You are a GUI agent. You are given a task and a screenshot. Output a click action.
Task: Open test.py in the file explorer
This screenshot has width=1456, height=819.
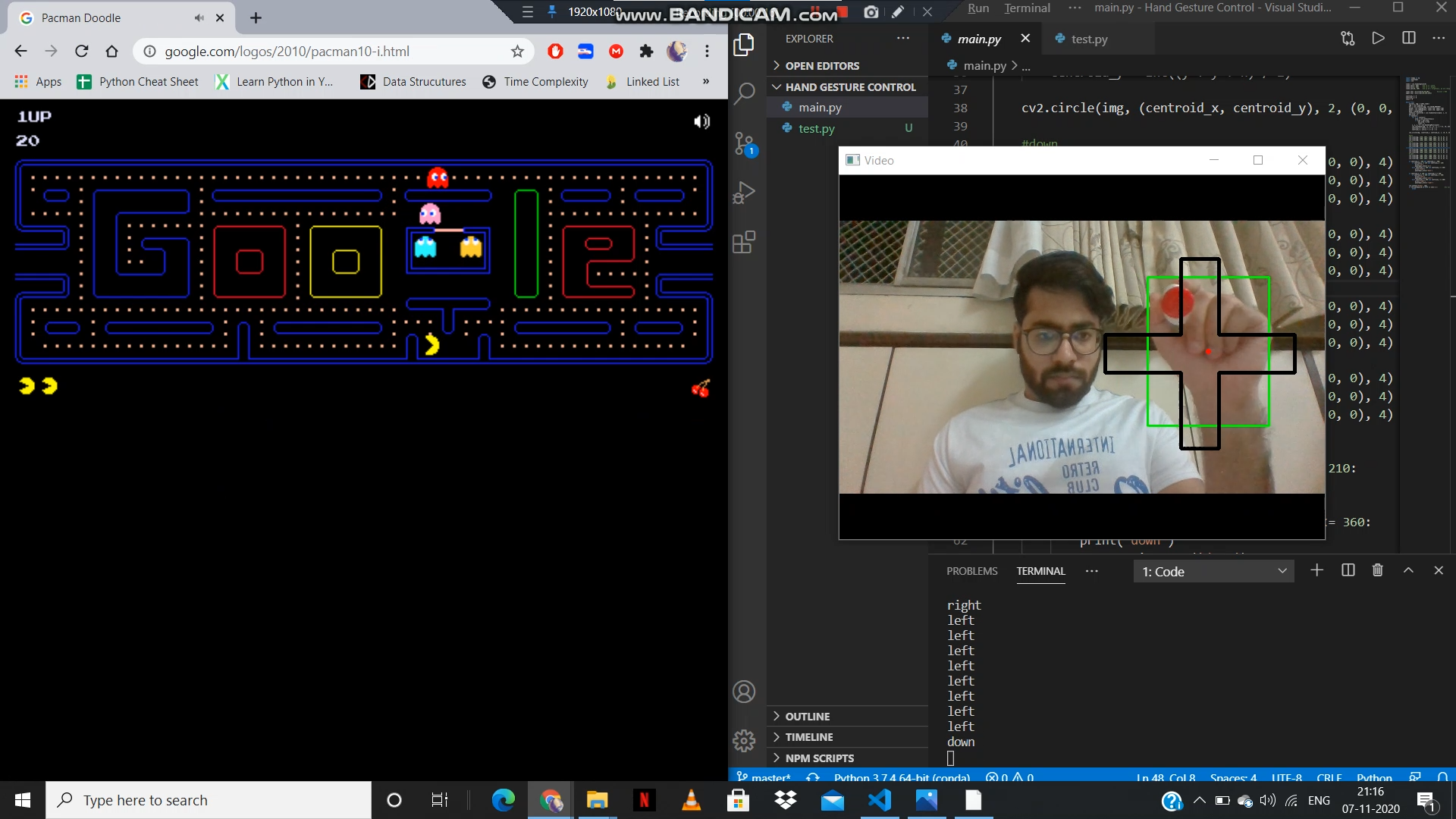816,128
